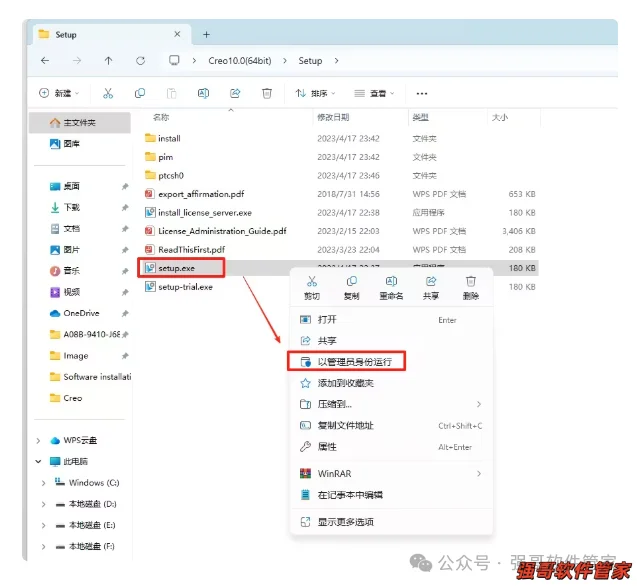Click the toolbar Paste icon
Image resolution: width=637 pixels, height=588 pixels.
point(171,93)
